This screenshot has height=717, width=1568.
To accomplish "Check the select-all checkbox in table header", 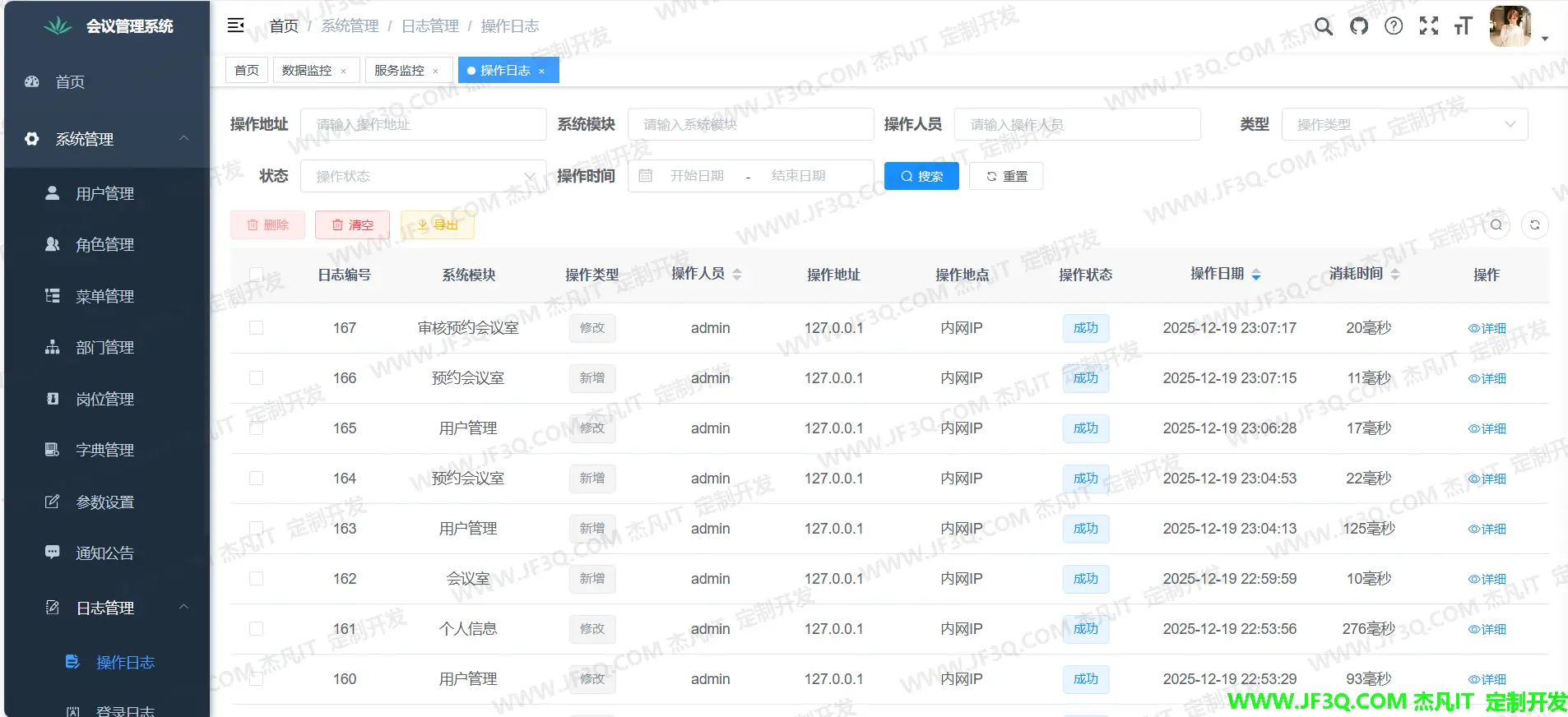I will click(x=256, y=275).
